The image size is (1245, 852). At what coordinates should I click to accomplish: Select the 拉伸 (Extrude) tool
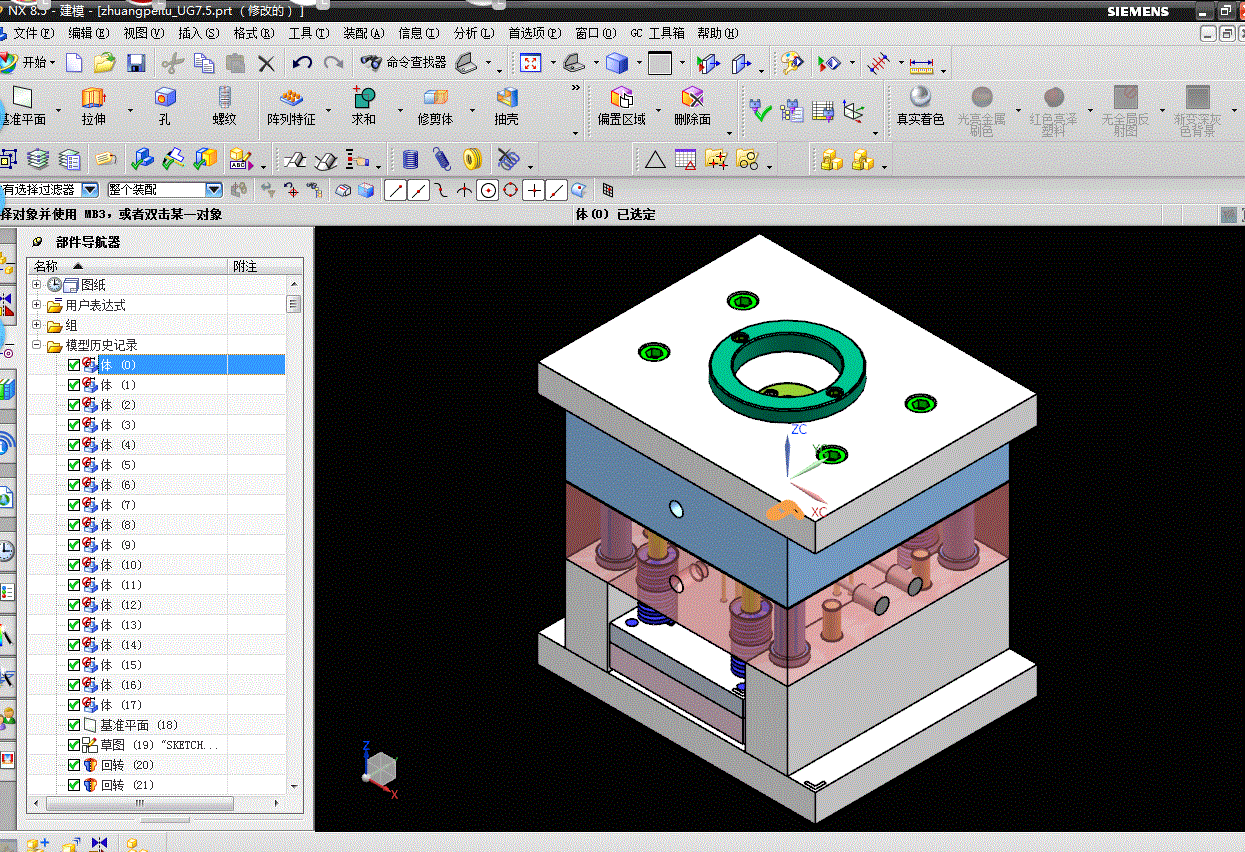pyautogui.click(x=94, y=107)
